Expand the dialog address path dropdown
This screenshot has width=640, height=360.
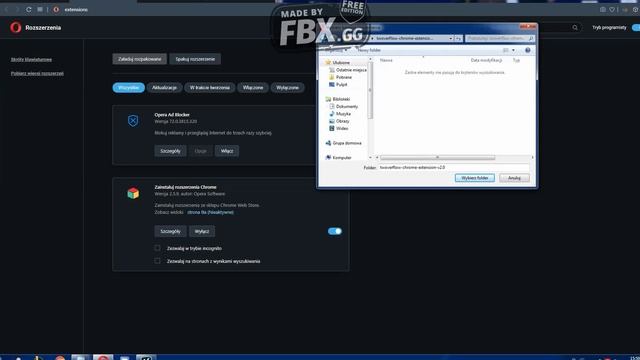(x=451, y=38)
